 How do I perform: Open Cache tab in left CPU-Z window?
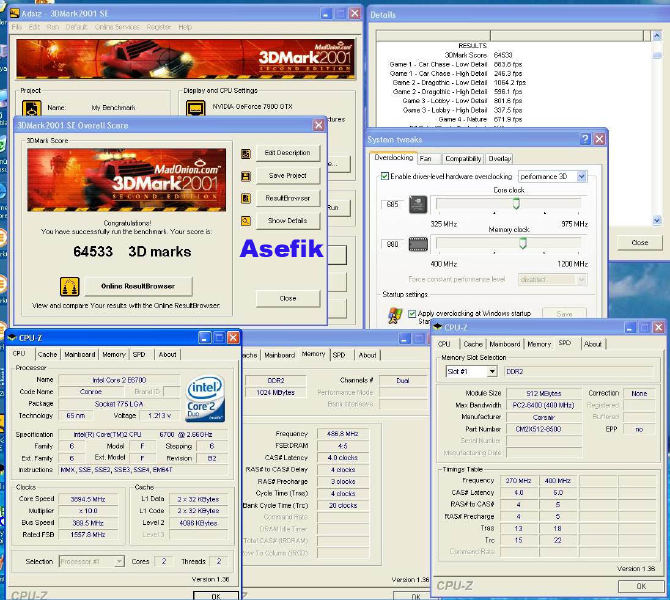[x=47, y=354]
